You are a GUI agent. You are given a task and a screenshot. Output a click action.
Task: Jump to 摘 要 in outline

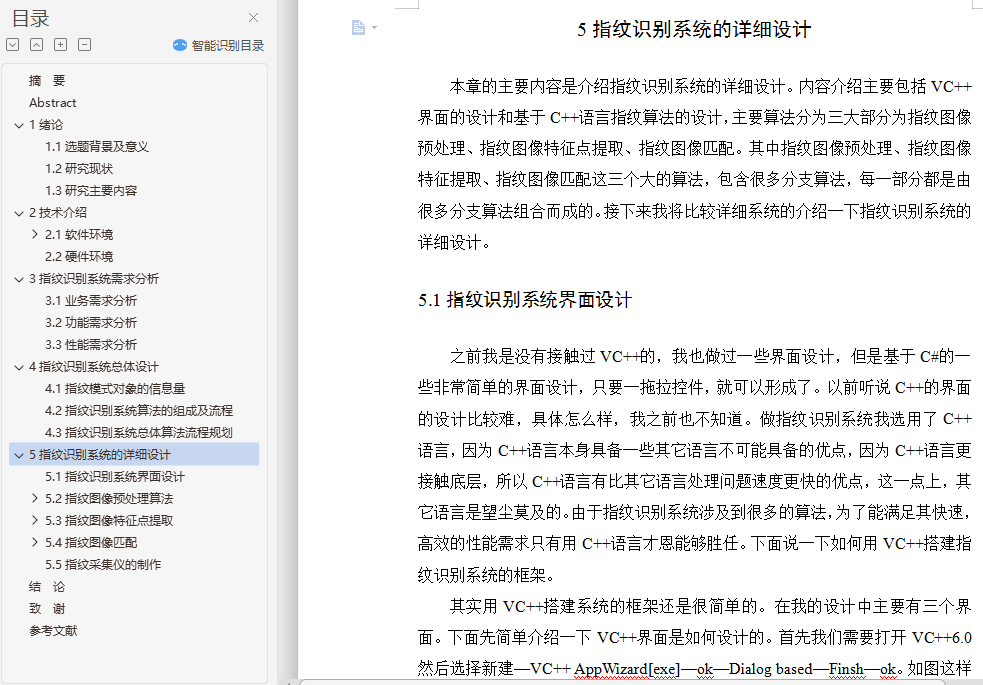47,80
